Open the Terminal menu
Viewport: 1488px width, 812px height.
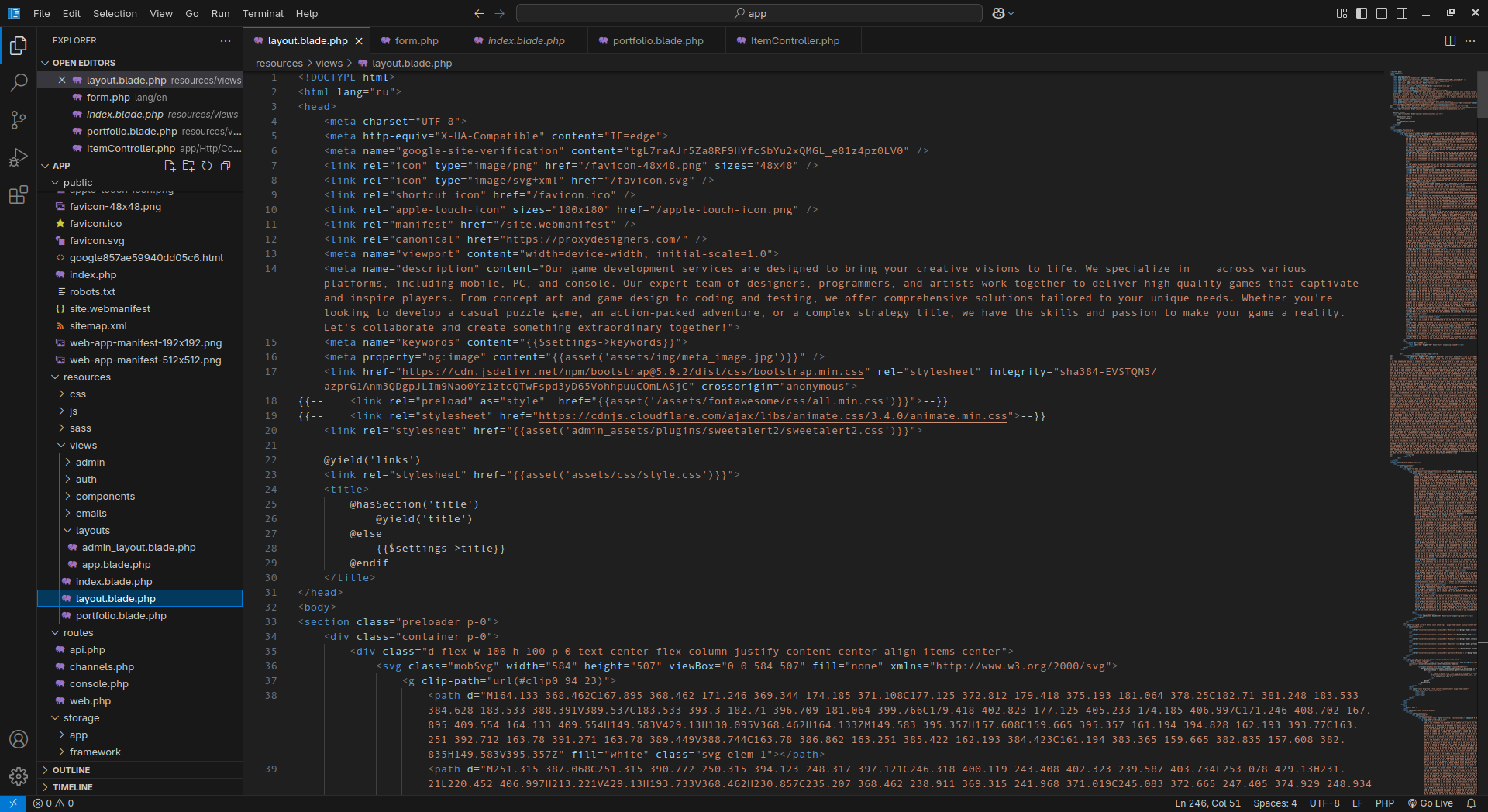pyautogui.click(x=263, y=13)
